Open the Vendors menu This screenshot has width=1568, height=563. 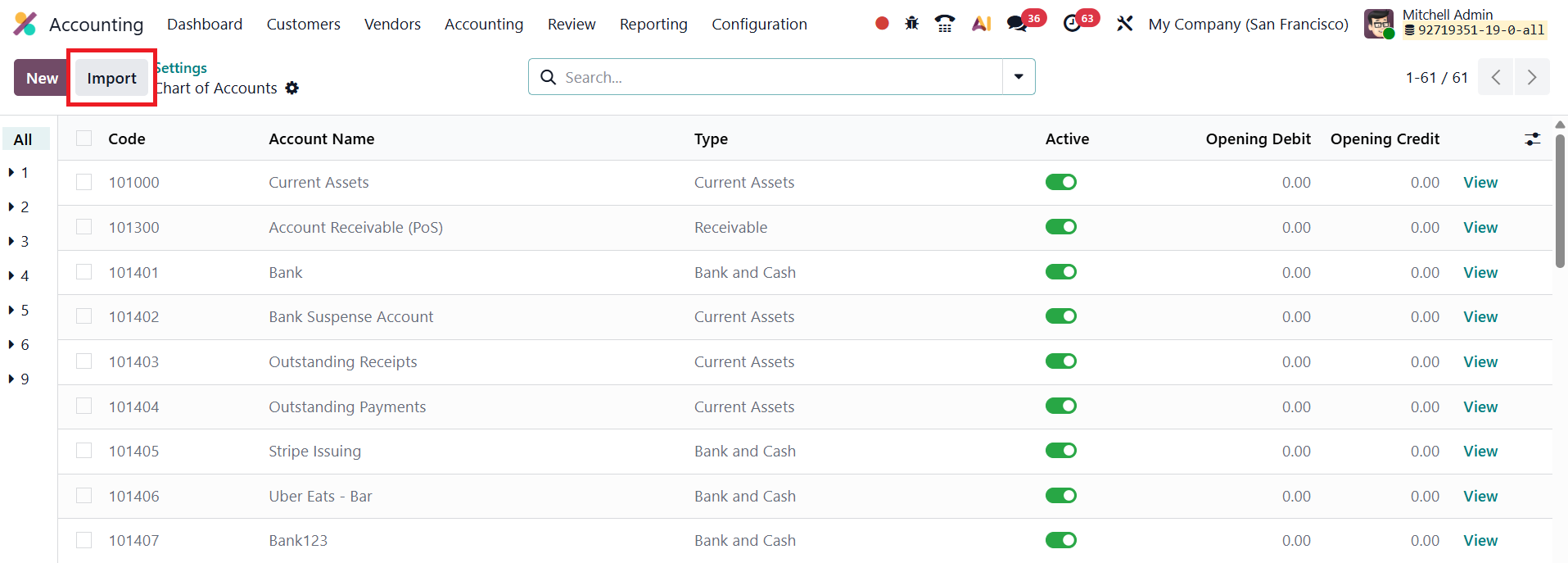[392, 25]
